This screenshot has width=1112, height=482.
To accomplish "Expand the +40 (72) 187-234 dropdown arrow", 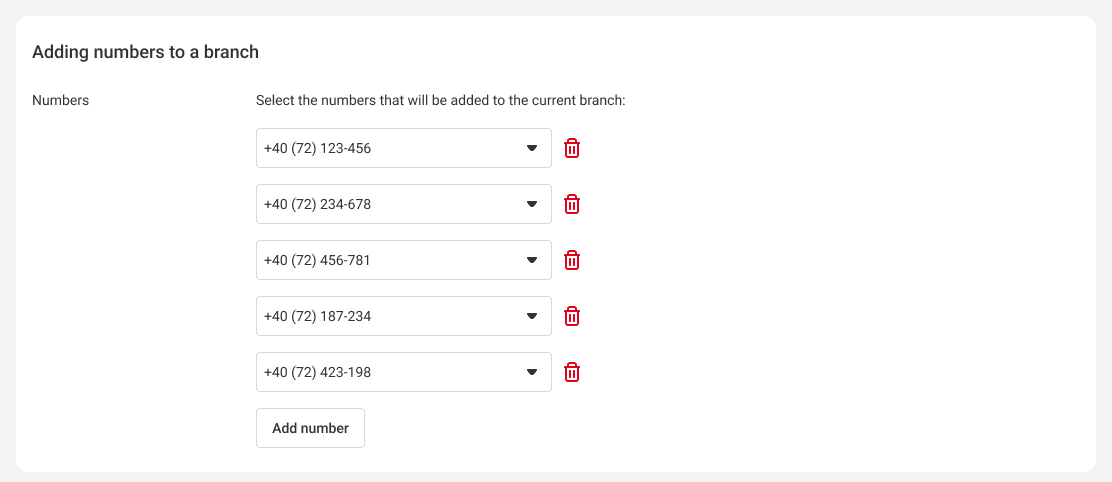I will [532, 316].
